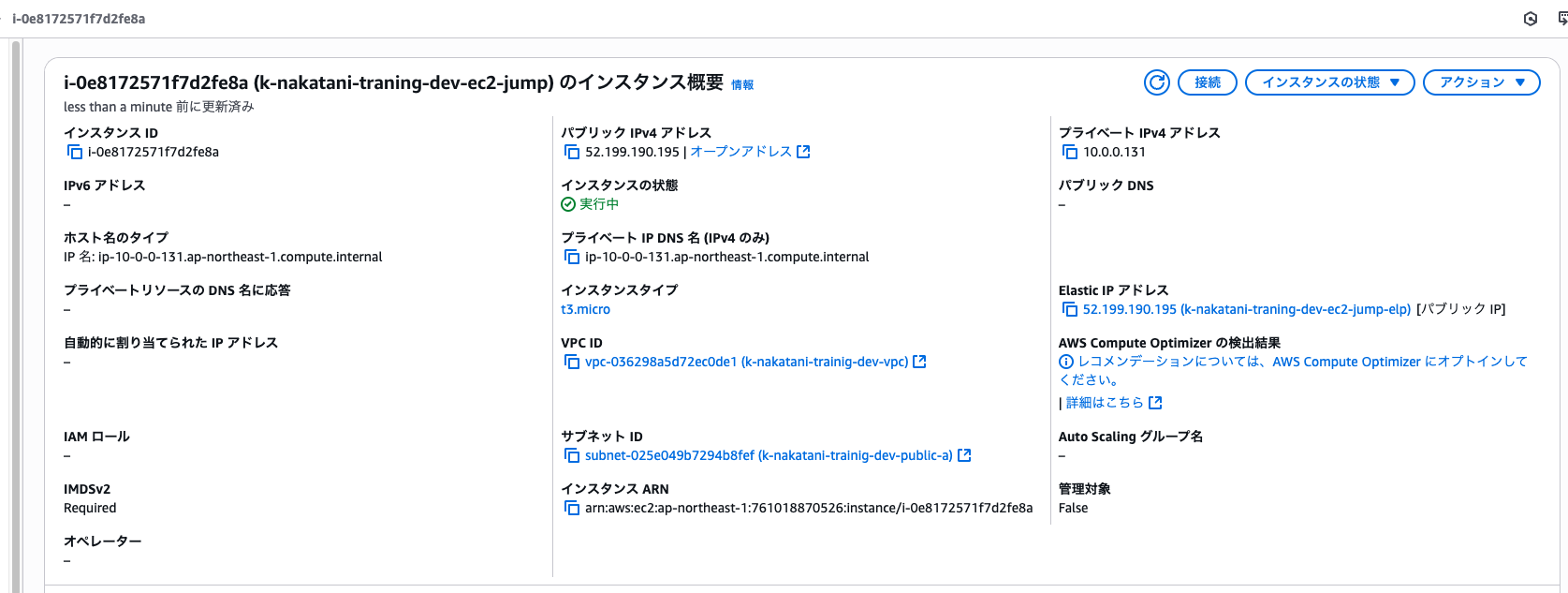
Task: Open the インスタンスの状態 dropdown
Action: pos(1330,82)
